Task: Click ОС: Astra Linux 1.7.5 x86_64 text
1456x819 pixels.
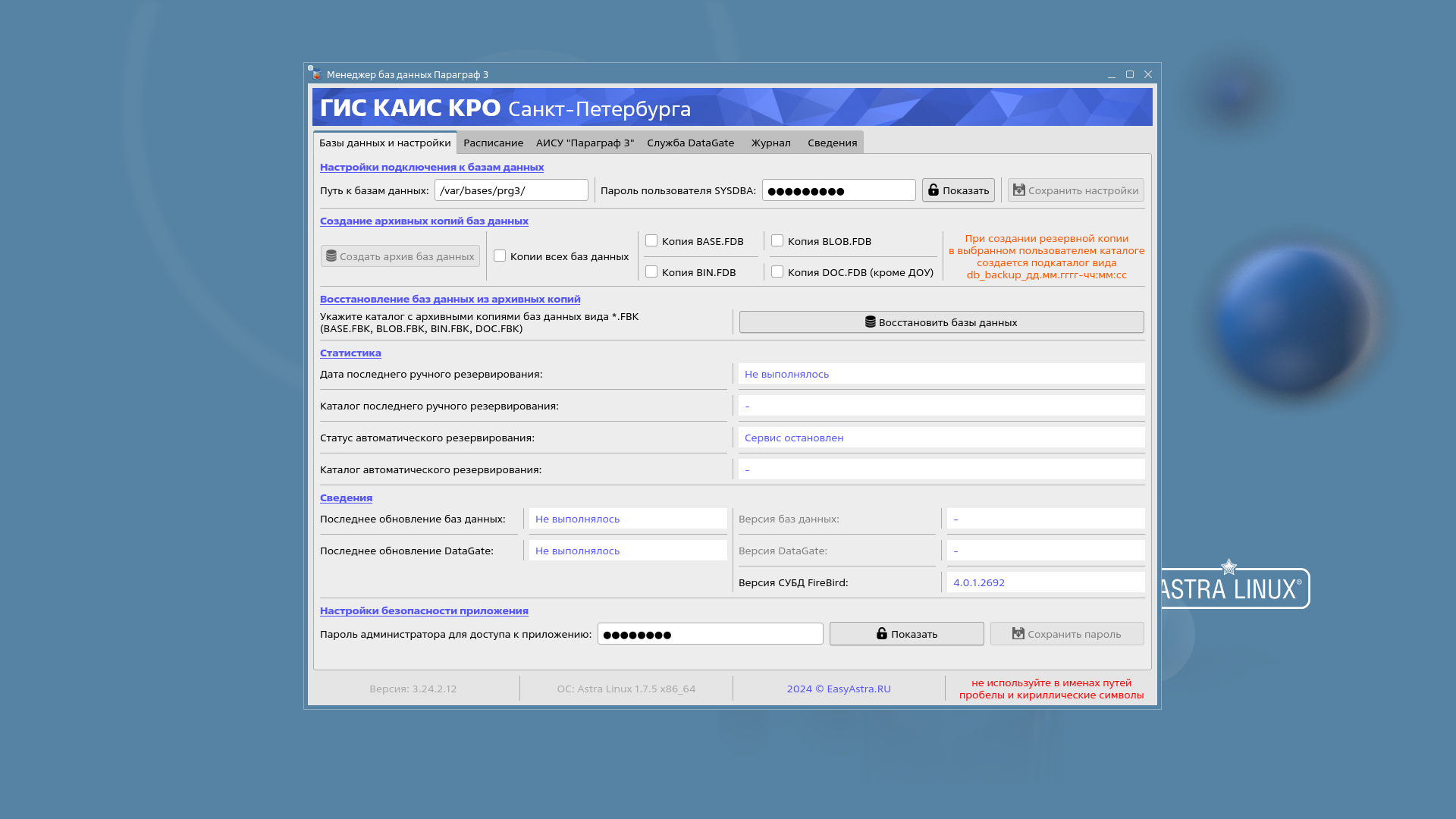Action: coord(626,689)
